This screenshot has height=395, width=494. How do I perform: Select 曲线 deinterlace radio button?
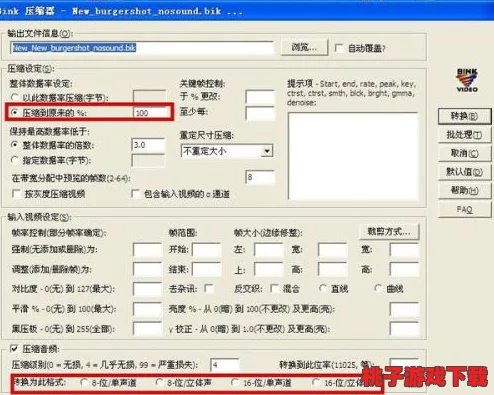tap(378, 288)
